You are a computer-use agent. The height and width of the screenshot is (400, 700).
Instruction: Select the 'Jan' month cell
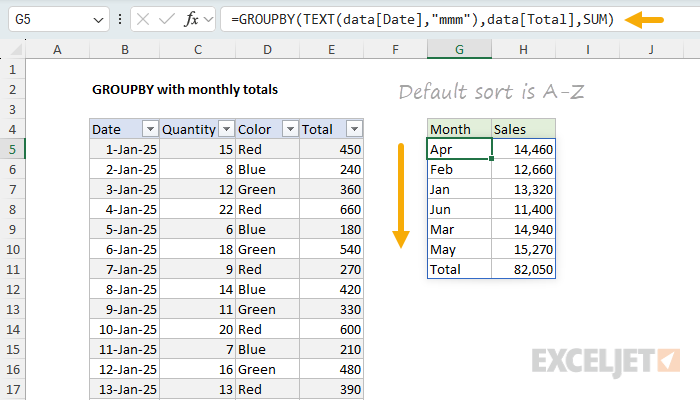459,189
